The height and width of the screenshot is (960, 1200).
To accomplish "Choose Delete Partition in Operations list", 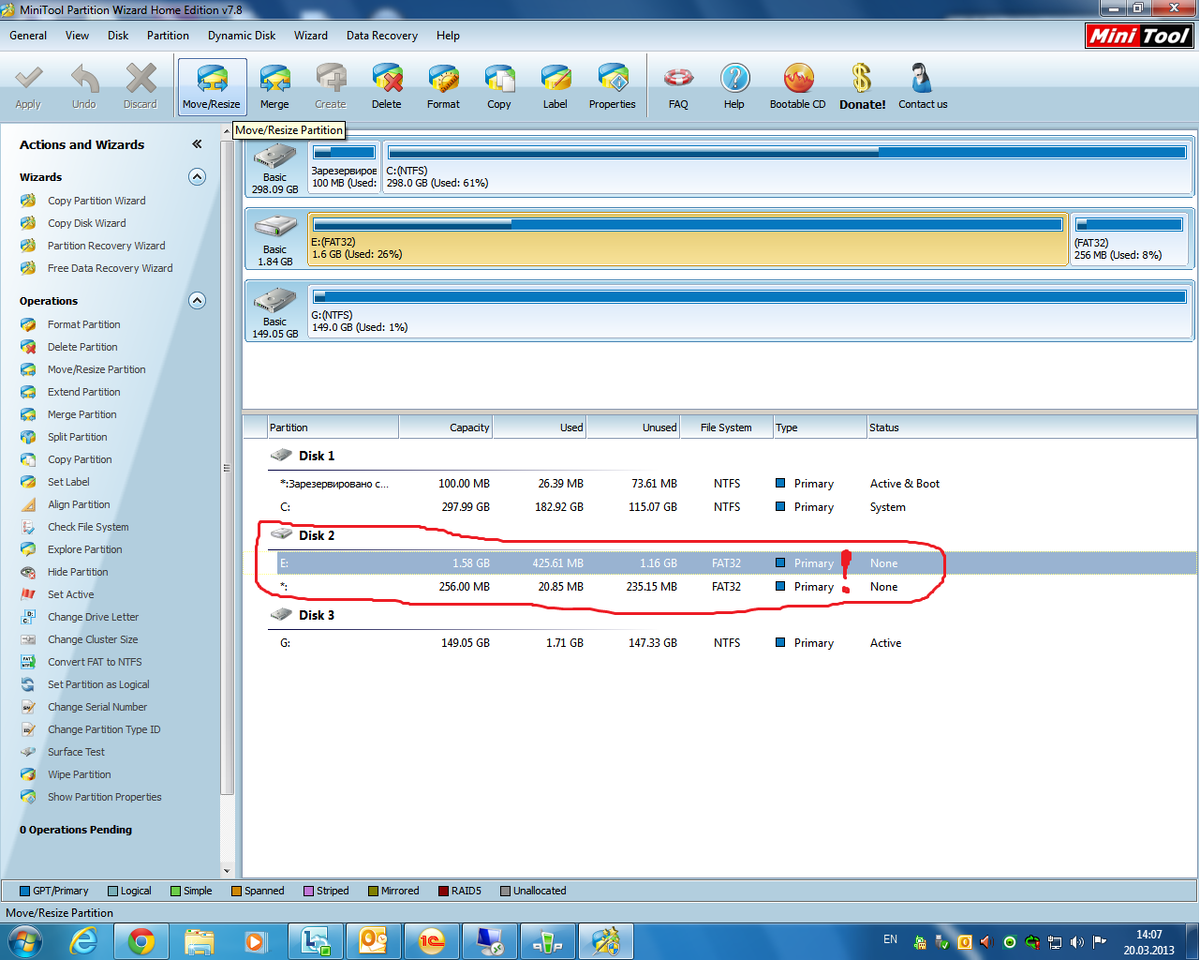I will pyautogui.click(x=83, y=347).
